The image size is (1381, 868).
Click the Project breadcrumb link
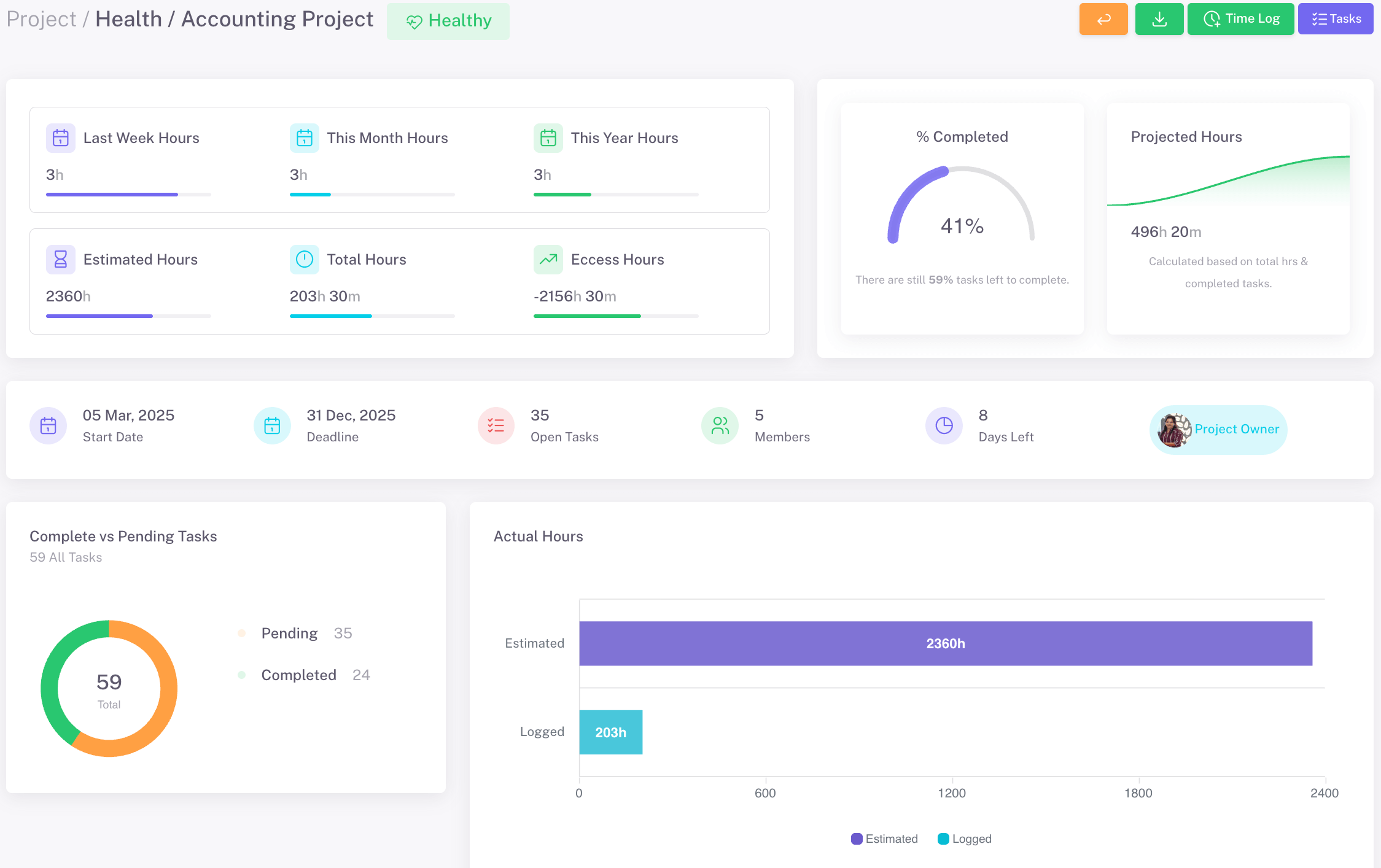click(41, 19)
